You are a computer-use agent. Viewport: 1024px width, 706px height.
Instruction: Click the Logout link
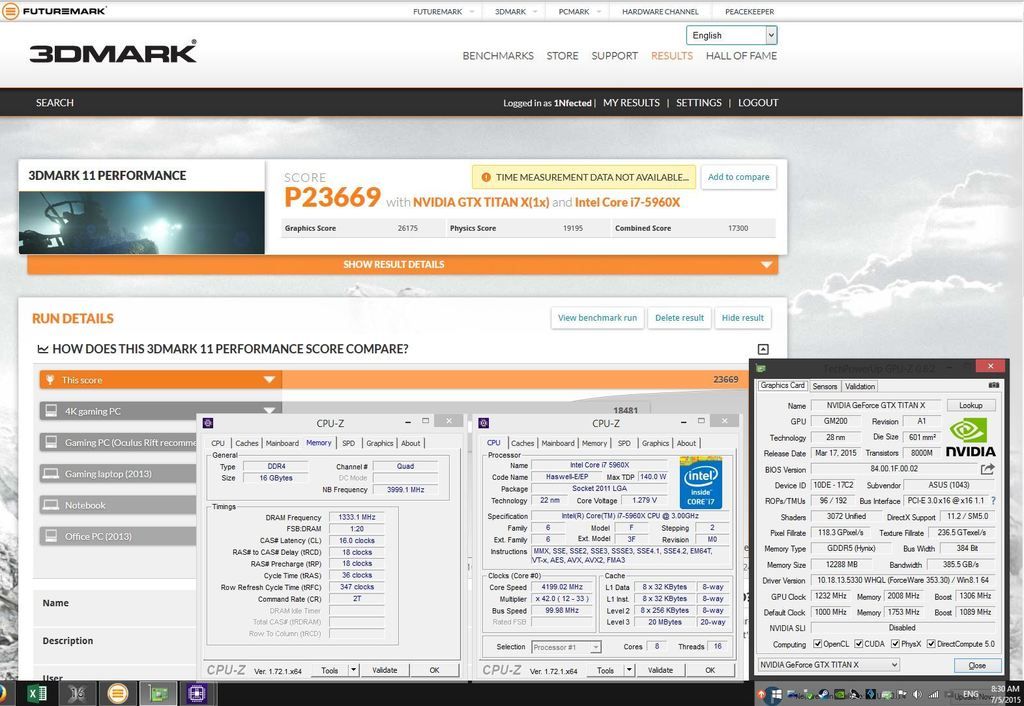(x=758, y=103)
